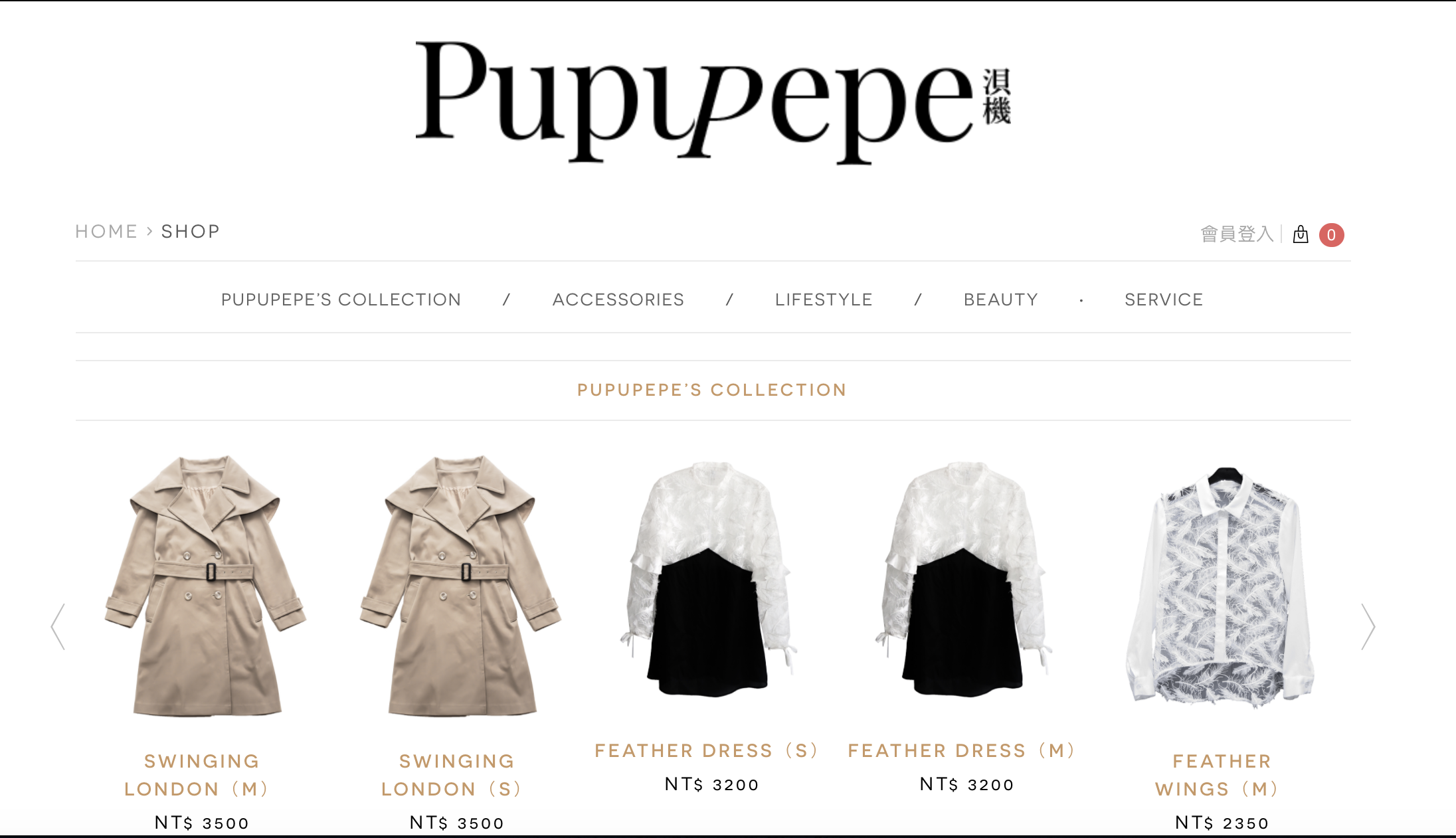The height and width of the screenshot is (838, 1456).
Task: Open the ACCESSORIES menu
Action: 618,299
